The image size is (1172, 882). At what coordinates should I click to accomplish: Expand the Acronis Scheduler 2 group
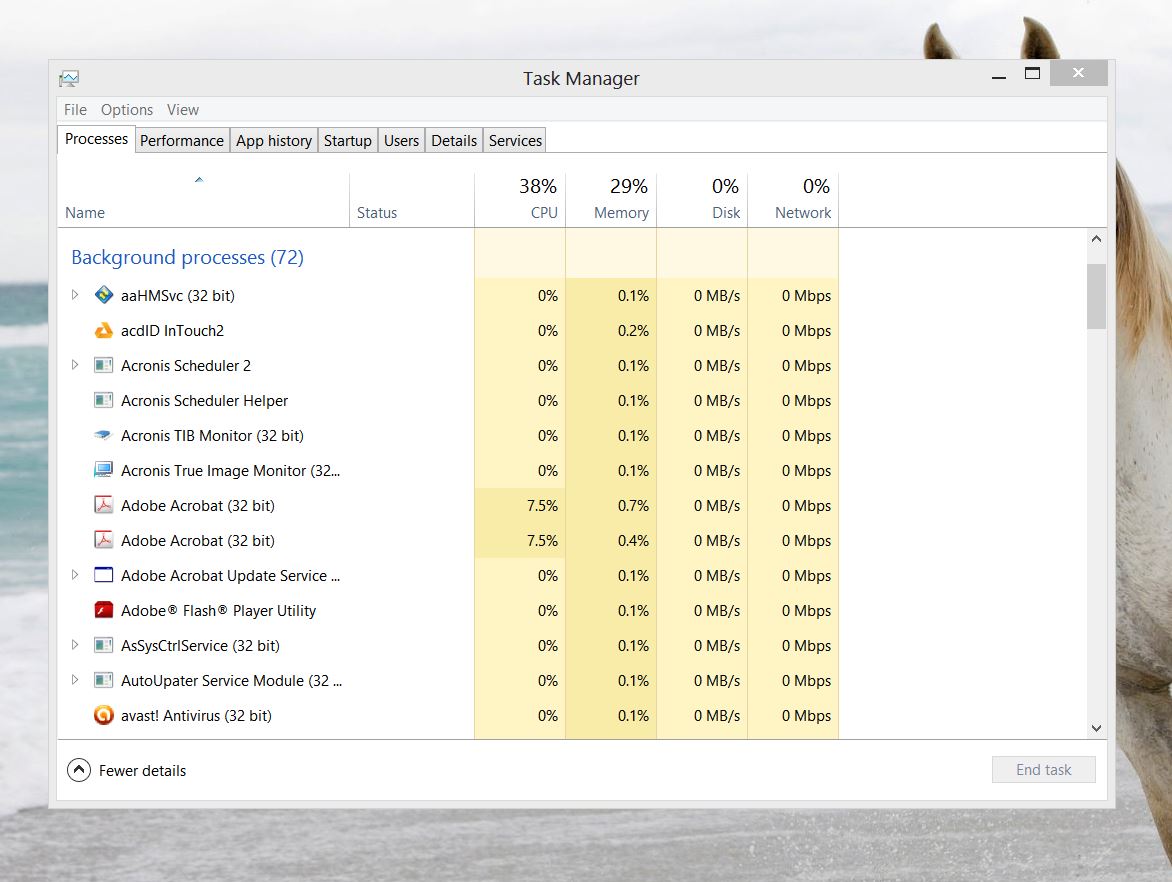pyautogui.click(x=75, y=366)
